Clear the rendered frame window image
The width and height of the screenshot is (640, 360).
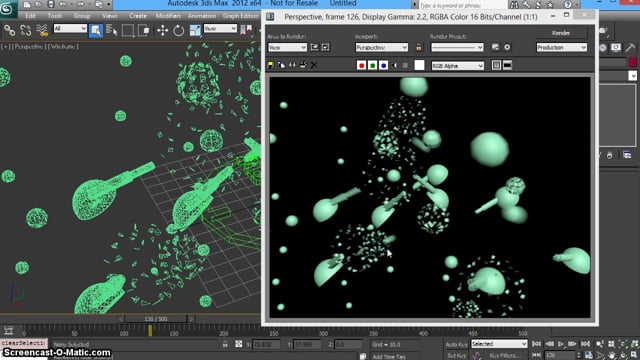[x=314, y=65]
